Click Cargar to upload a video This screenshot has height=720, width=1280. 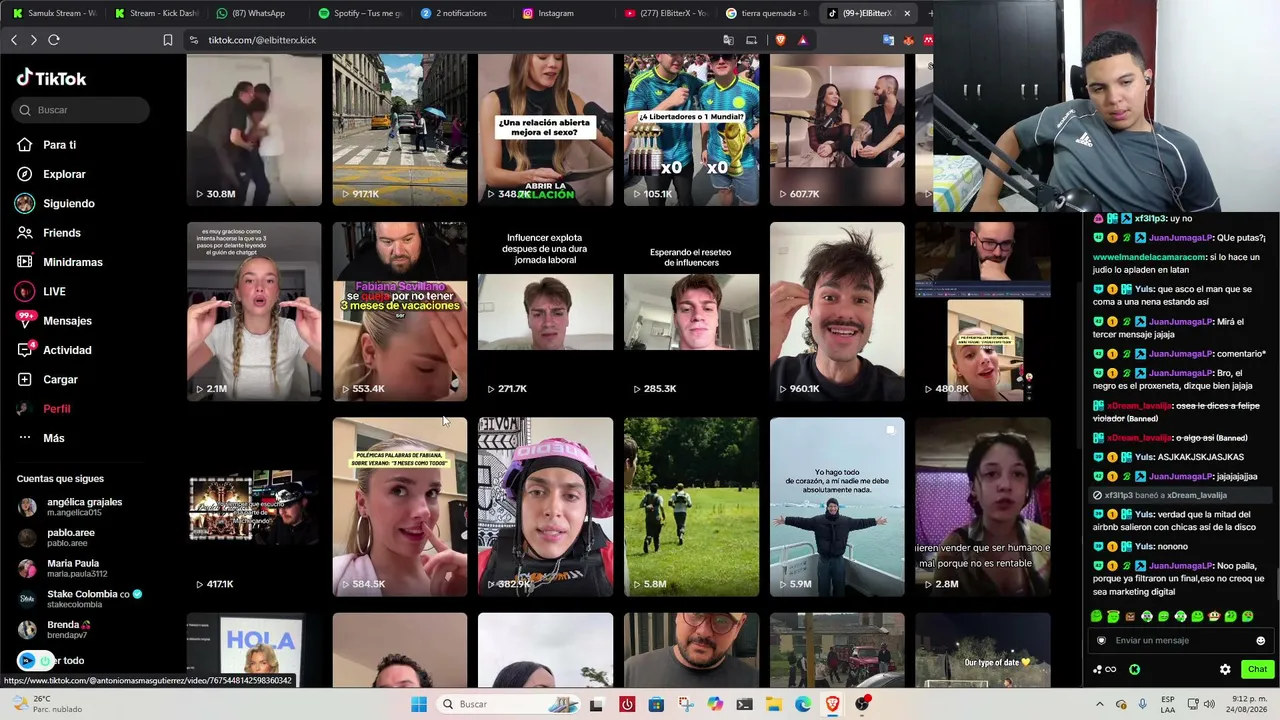tap(60, 379)
